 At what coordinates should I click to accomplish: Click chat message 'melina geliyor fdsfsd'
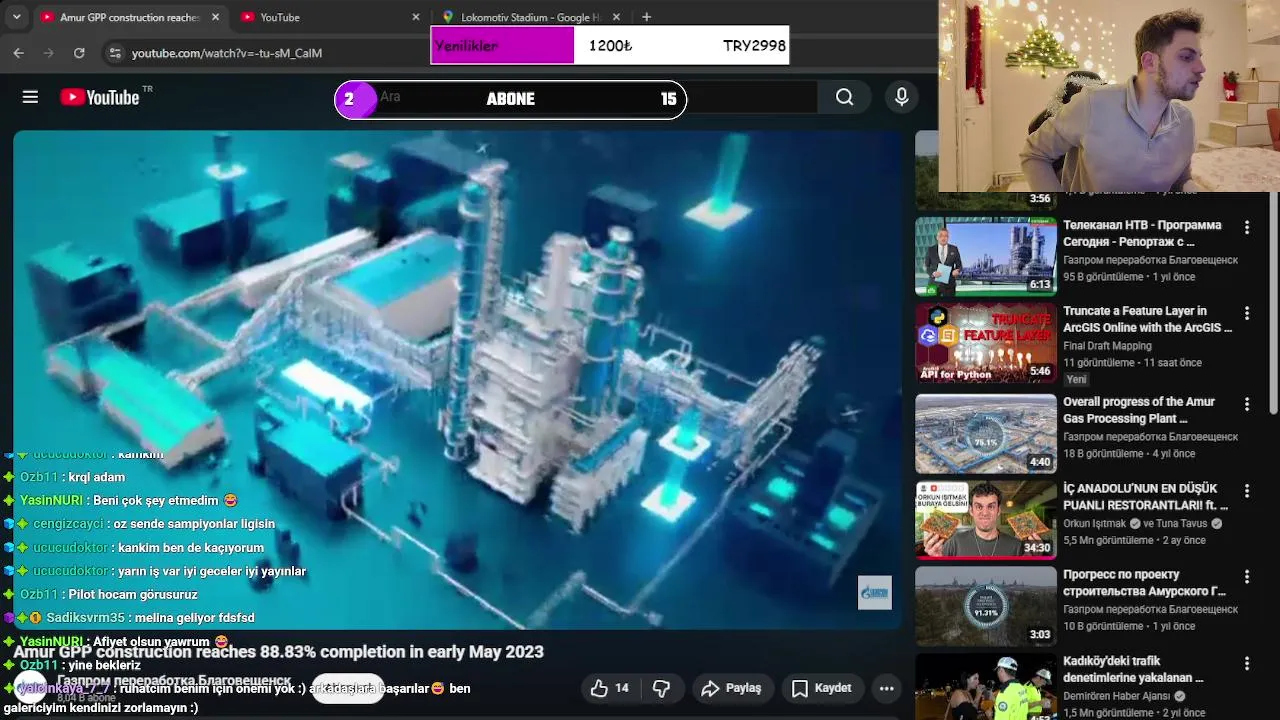[193, 618]
